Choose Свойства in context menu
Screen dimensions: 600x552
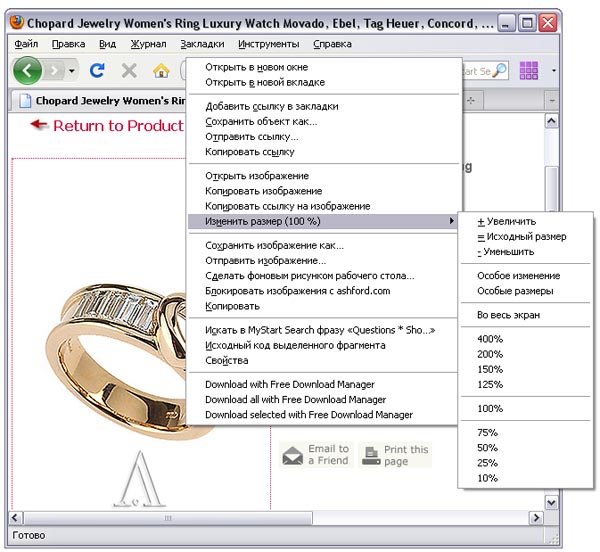tap(323, 361)
